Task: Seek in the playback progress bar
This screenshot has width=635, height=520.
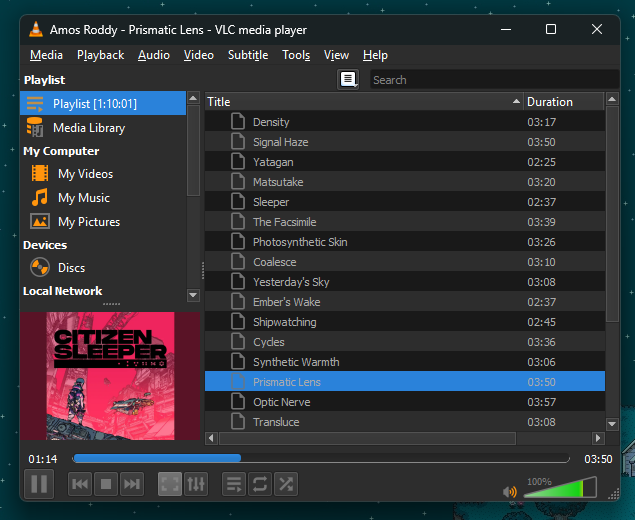Action: point(321,458)
